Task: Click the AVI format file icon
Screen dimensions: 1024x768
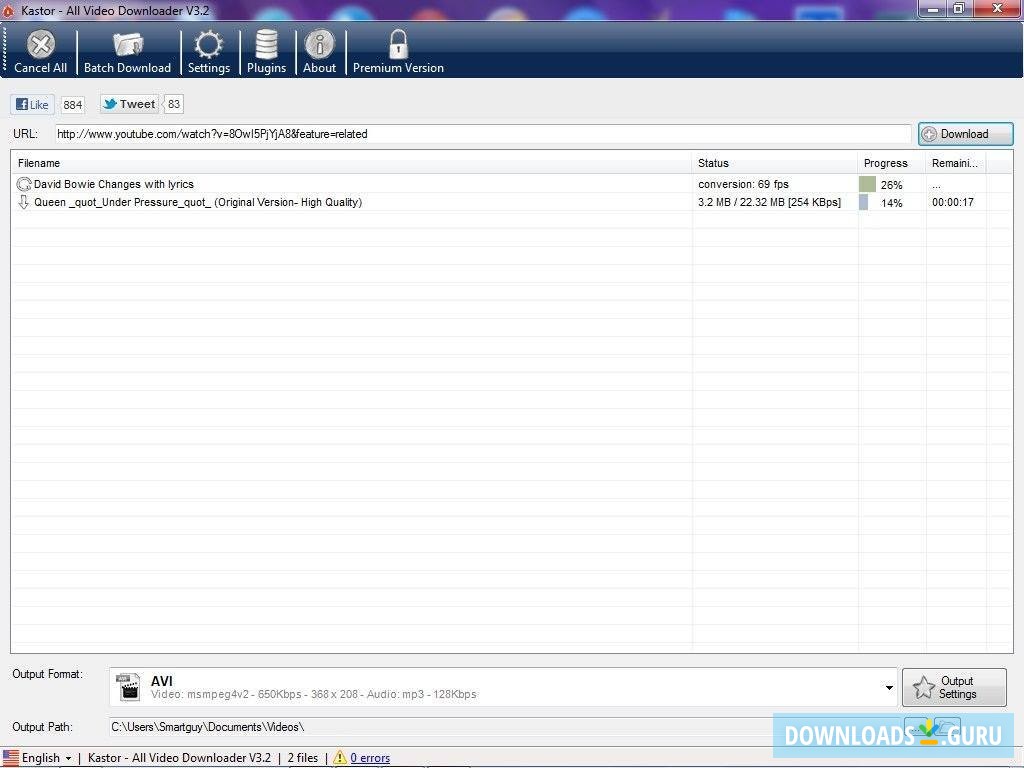Action: [x=128, y=687]
